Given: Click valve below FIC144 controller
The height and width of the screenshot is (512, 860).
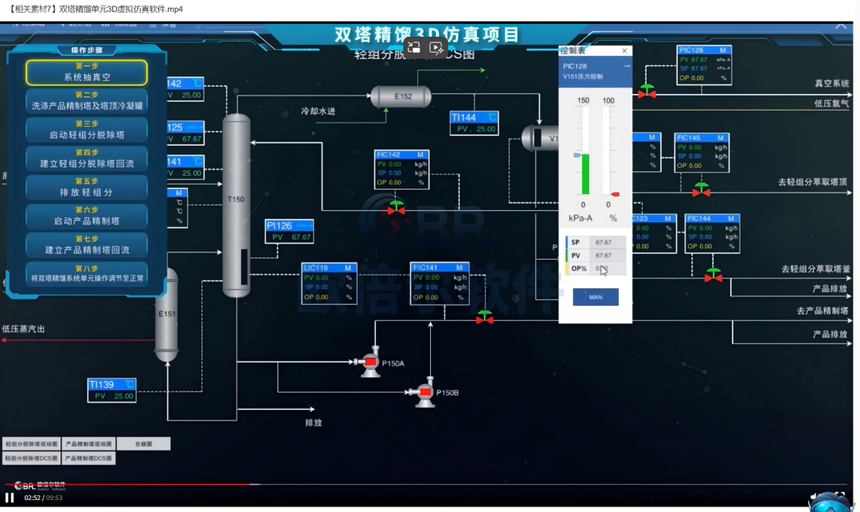Looking at the screenshot, I should (713, 274).
